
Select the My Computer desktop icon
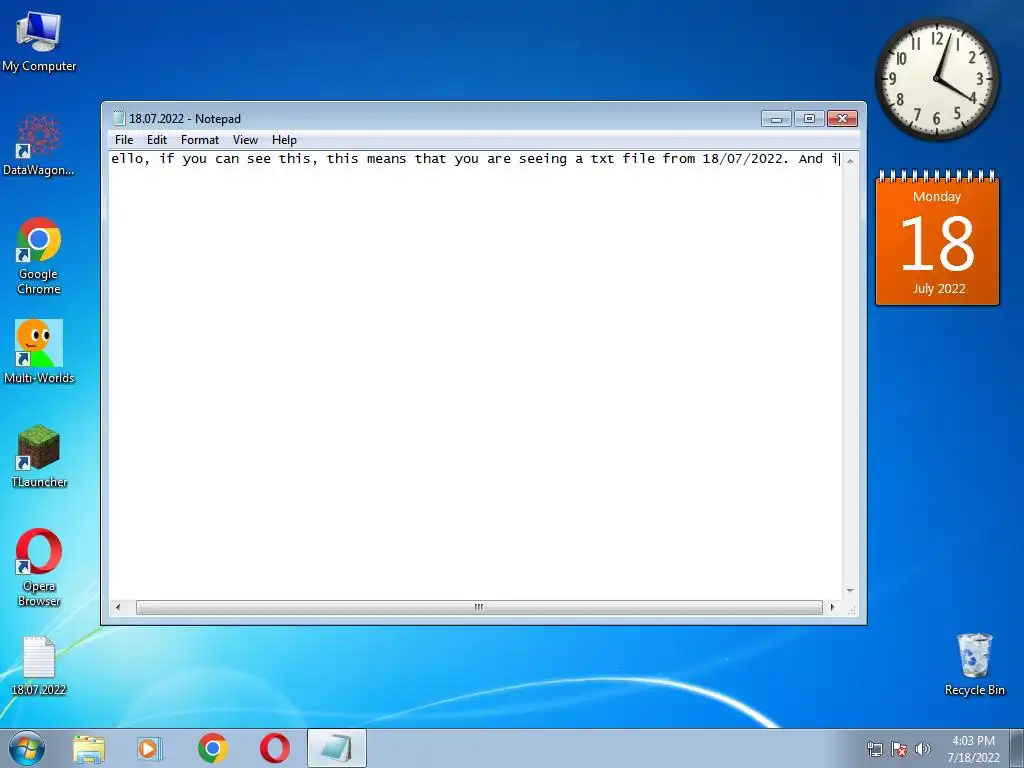39,42
